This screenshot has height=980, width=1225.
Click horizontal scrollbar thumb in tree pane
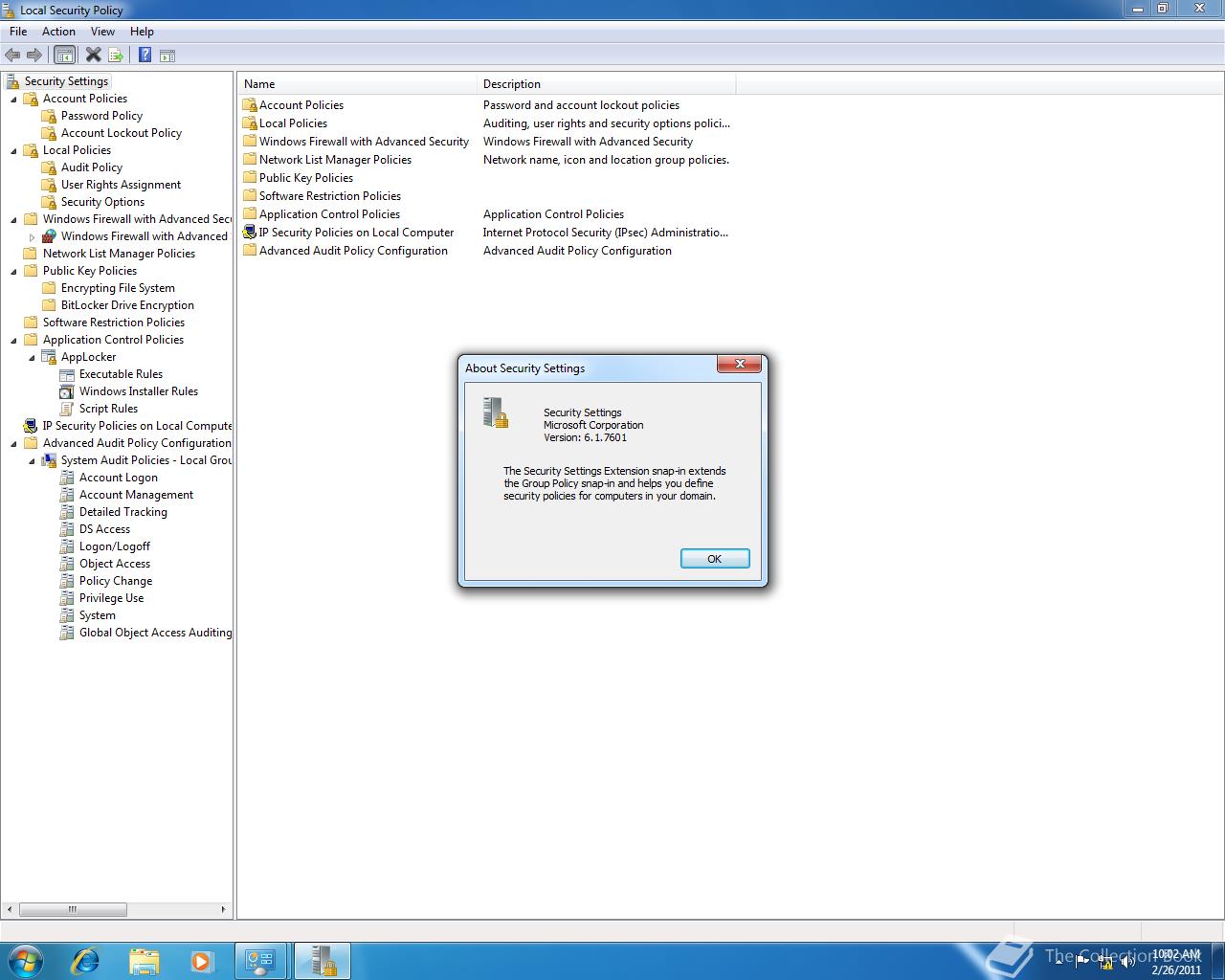coord(73,909)
